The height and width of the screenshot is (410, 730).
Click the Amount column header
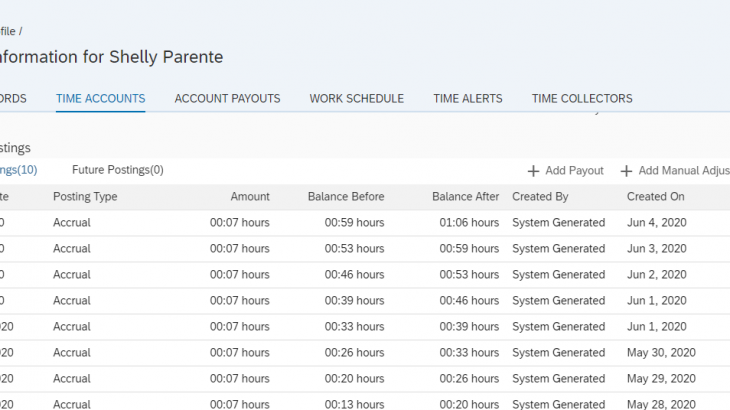250,197
